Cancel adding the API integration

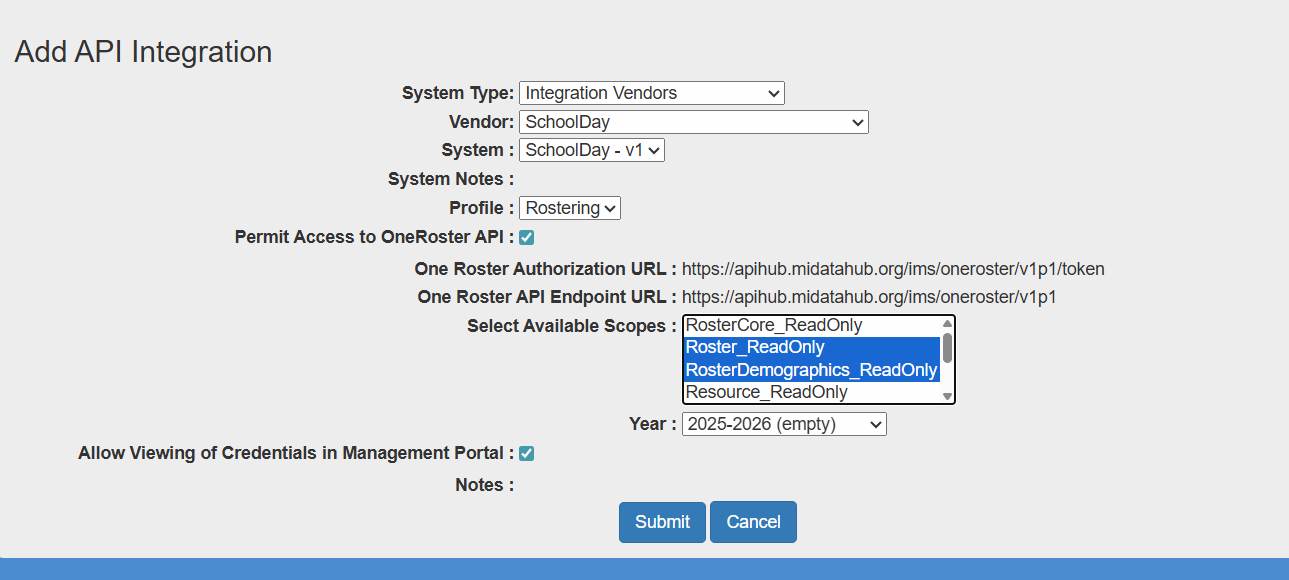click(753, 522)
